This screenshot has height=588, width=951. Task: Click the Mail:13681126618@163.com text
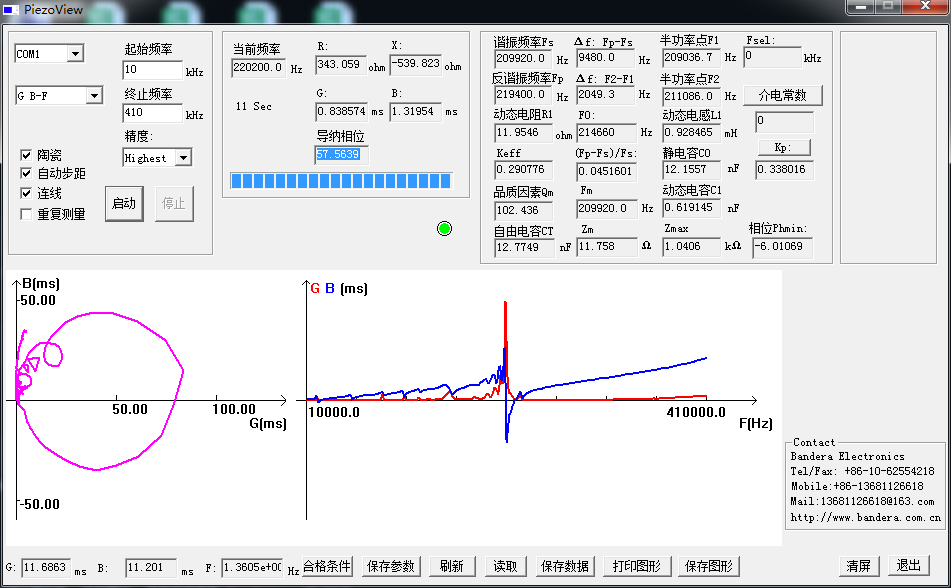coord(862,502)
